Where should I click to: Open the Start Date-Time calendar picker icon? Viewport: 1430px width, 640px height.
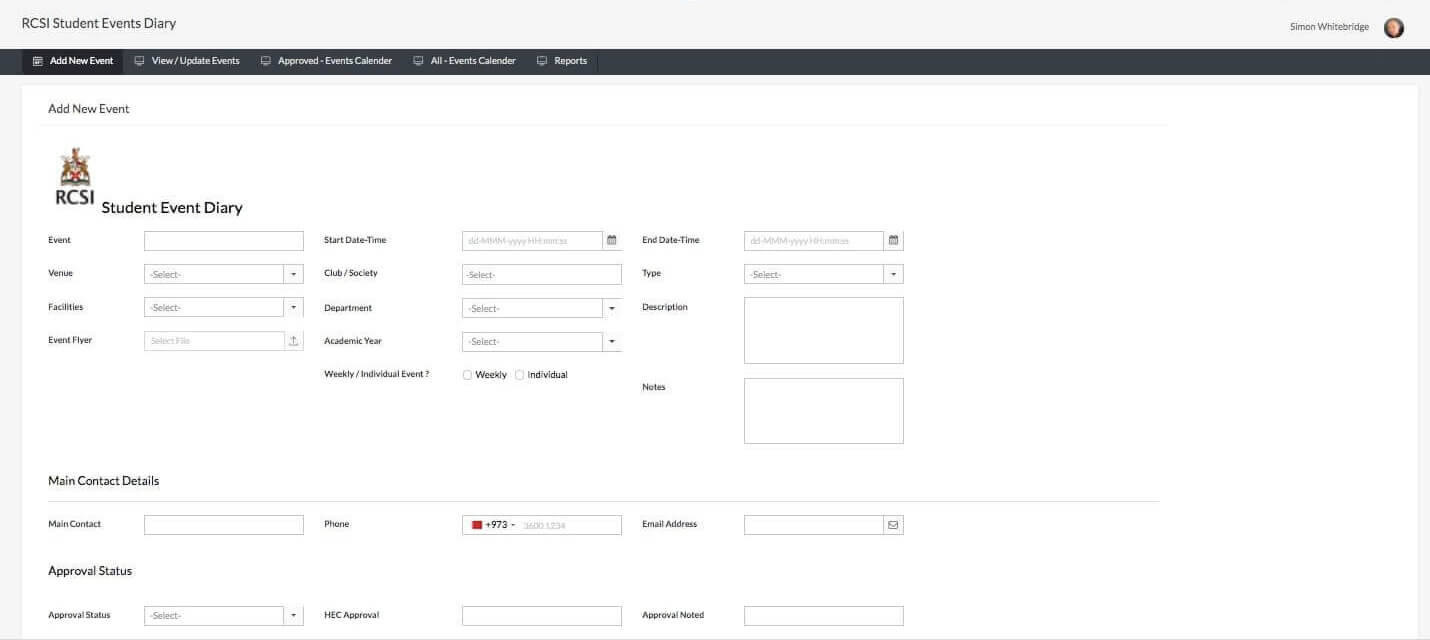pyautogui.click(x=612, y=241)
